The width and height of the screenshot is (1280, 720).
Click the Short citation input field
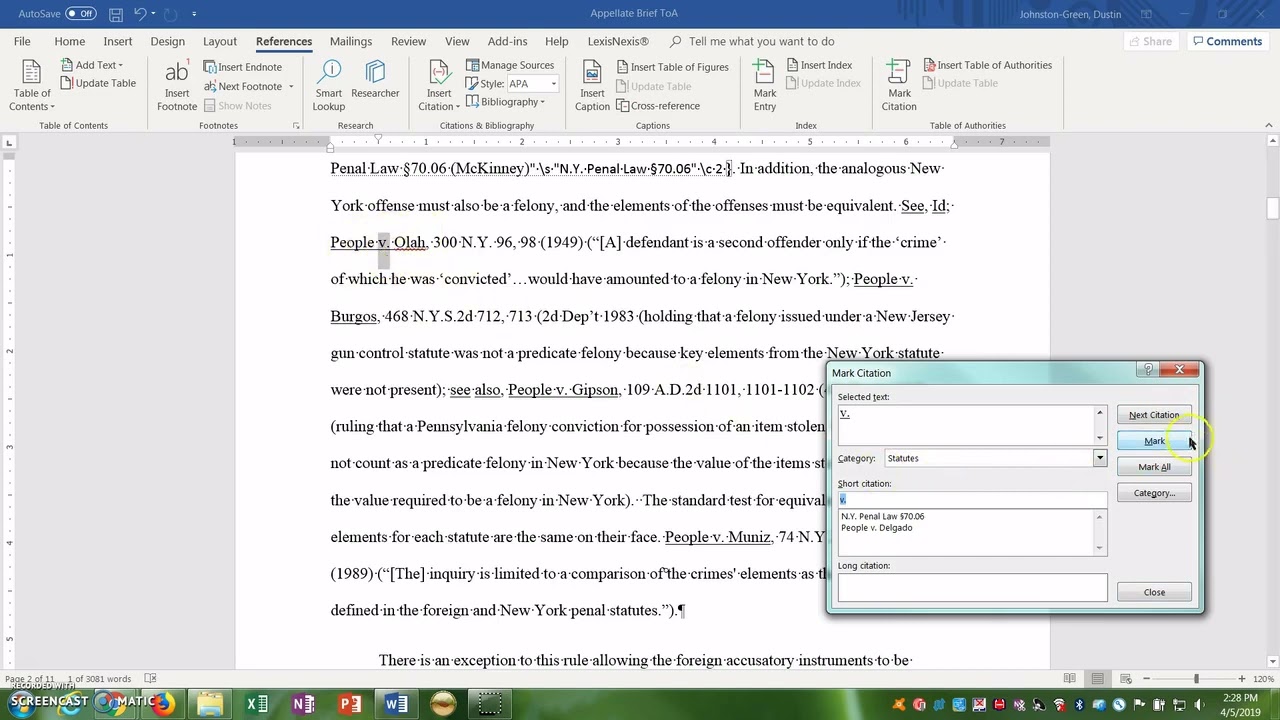pos(972,499)
